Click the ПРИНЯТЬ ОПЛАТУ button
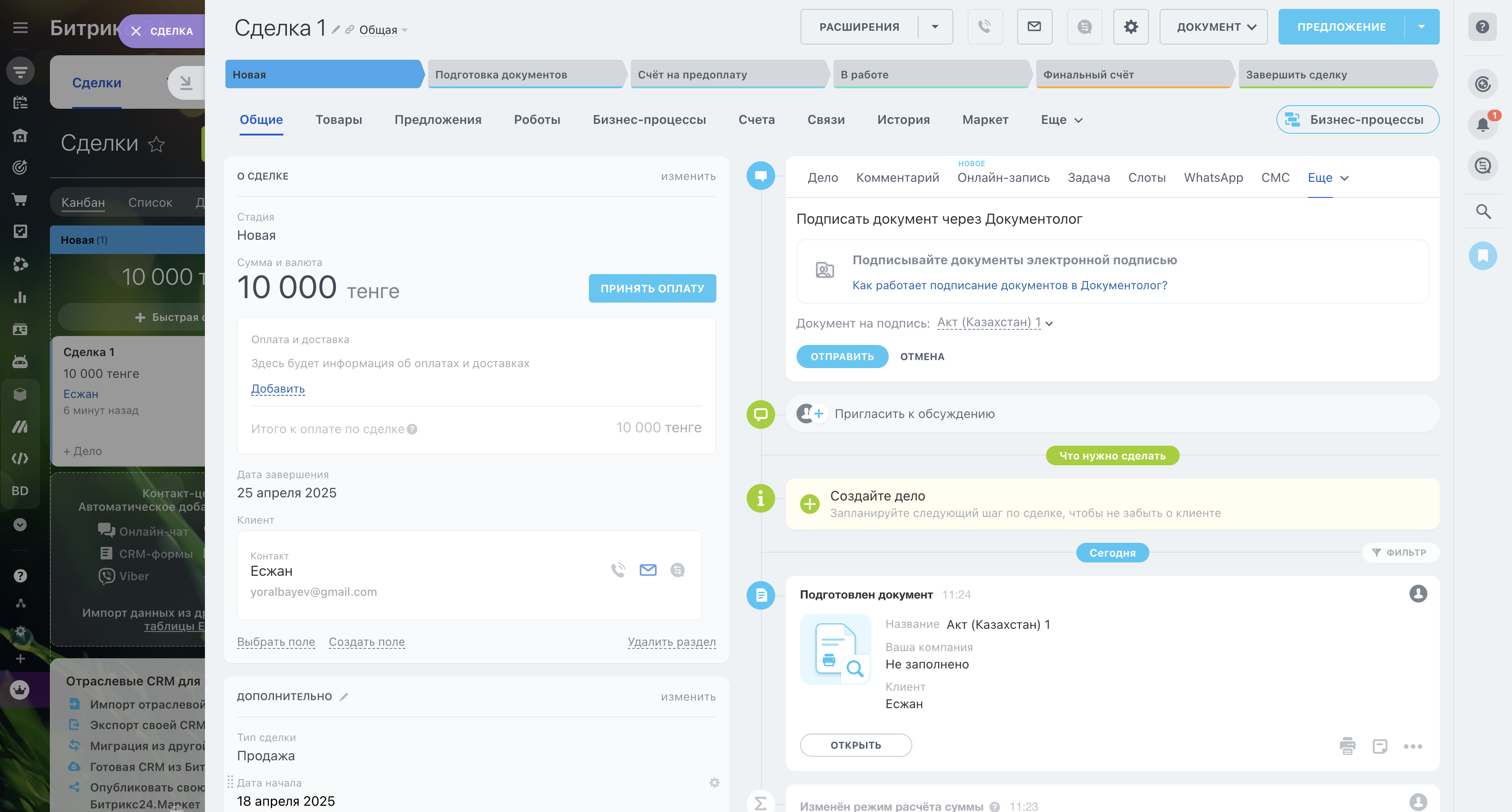The image size is (1512, 812). pos(651,288)
